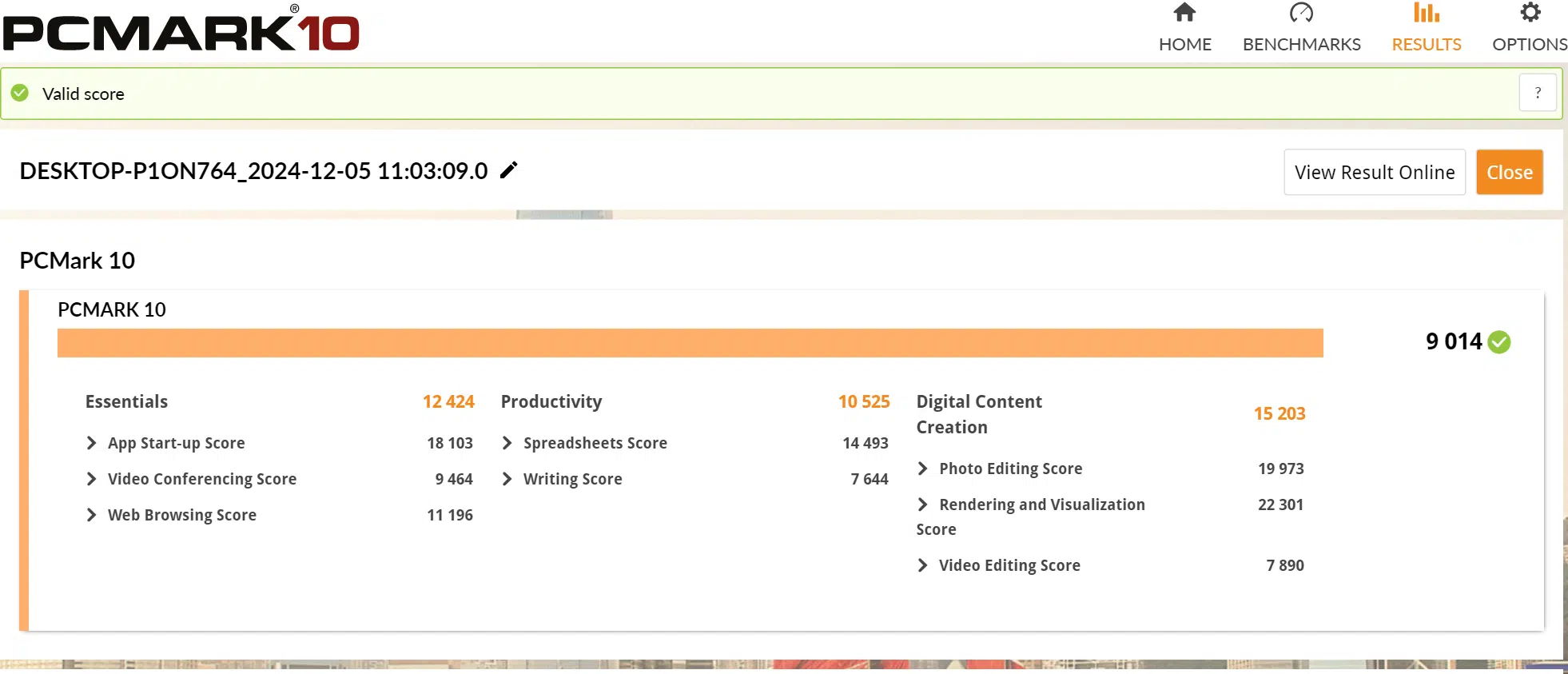Click the Home house icon
Viewport: 1568px width, 674px height.
[1184, 12]
